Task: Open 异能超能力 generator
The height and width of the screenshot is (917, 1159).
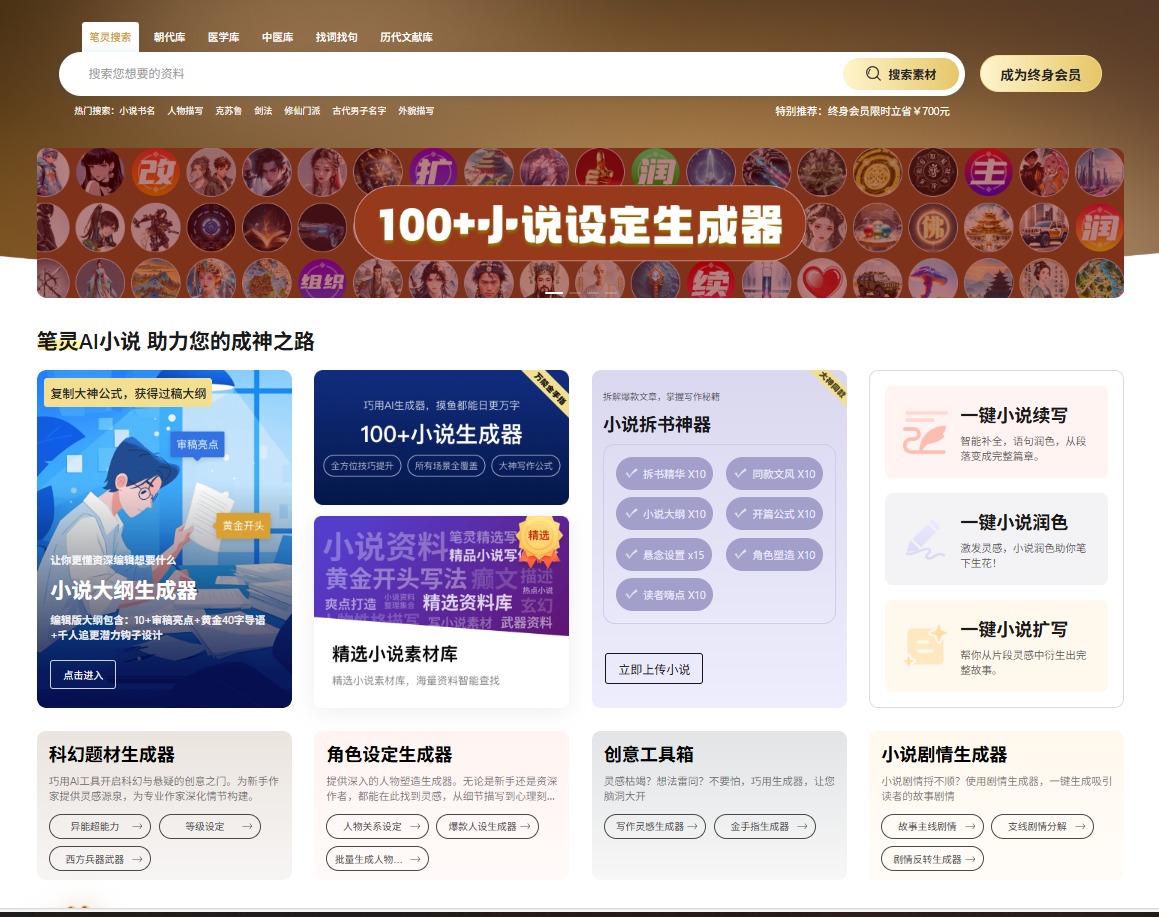Action: click(100, 826)
